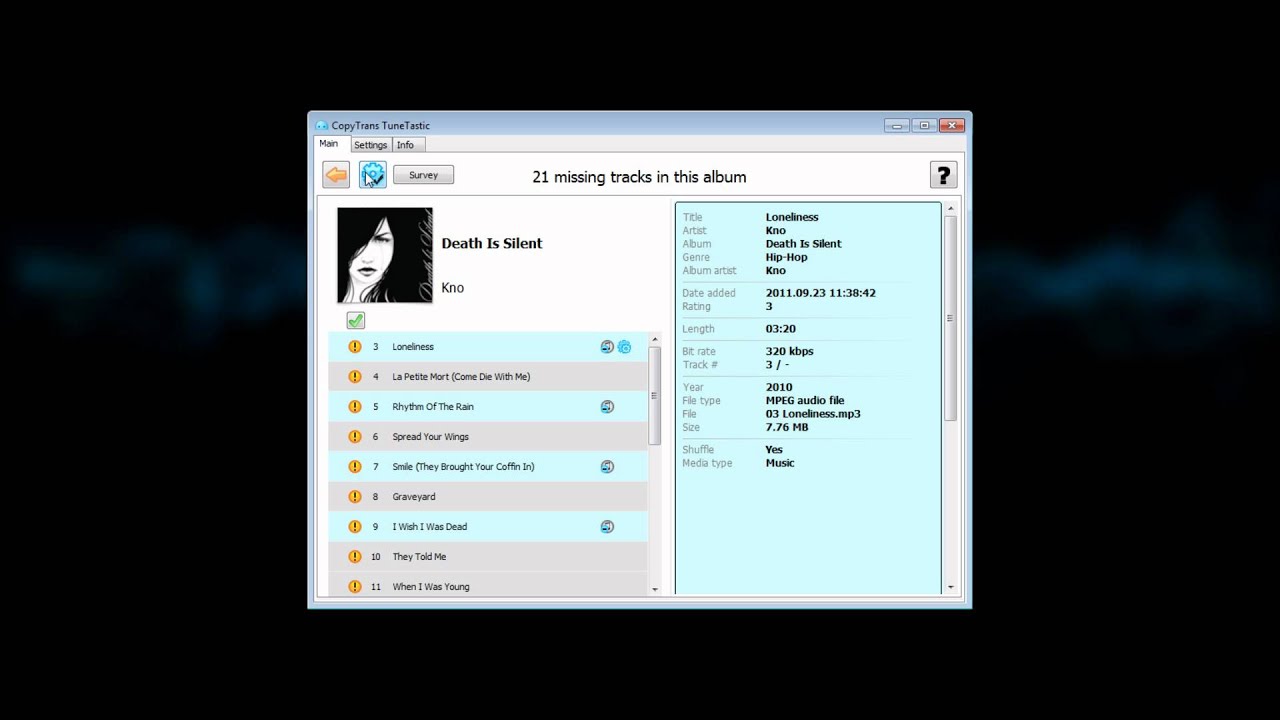Image resolution: width=1280 pixels, height=720 pixels.
Task: Open the Settings tab
Action: tap(370, 145)
